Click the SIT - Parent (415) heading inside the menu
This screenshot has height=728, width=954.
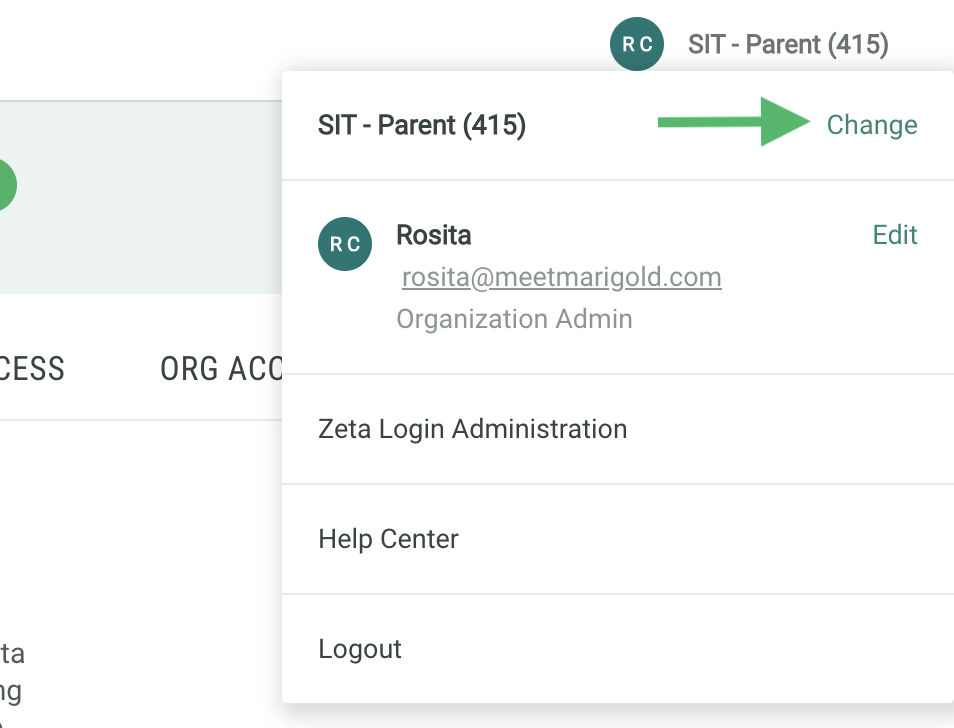pyautogui.click(x=421, y=125)
